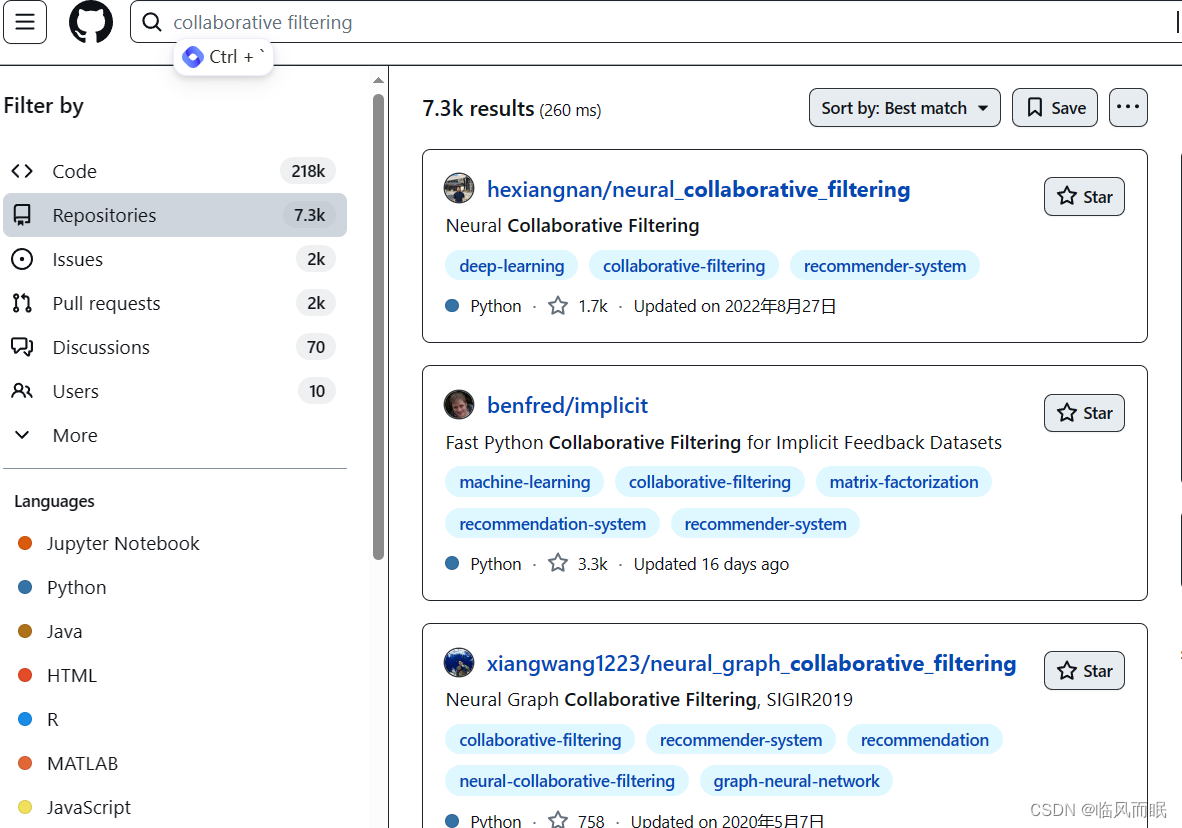Select the Jupyter Notebook language filter
The height and width of the screenshot is (828, 1182).
(x=123, y=543)
